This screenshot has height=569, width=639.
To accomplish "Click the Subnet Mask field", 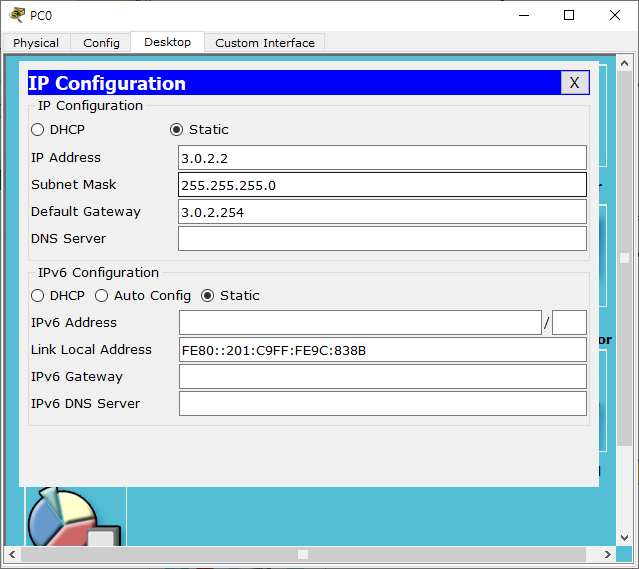I will [x=382, y=185].
